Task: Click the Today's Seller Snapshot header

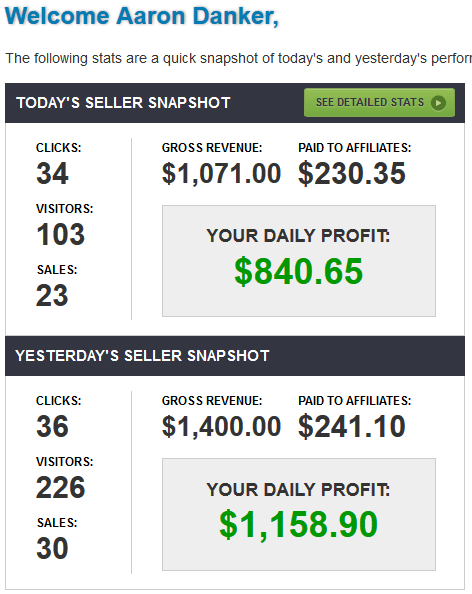Action: (x=123, y=103)
